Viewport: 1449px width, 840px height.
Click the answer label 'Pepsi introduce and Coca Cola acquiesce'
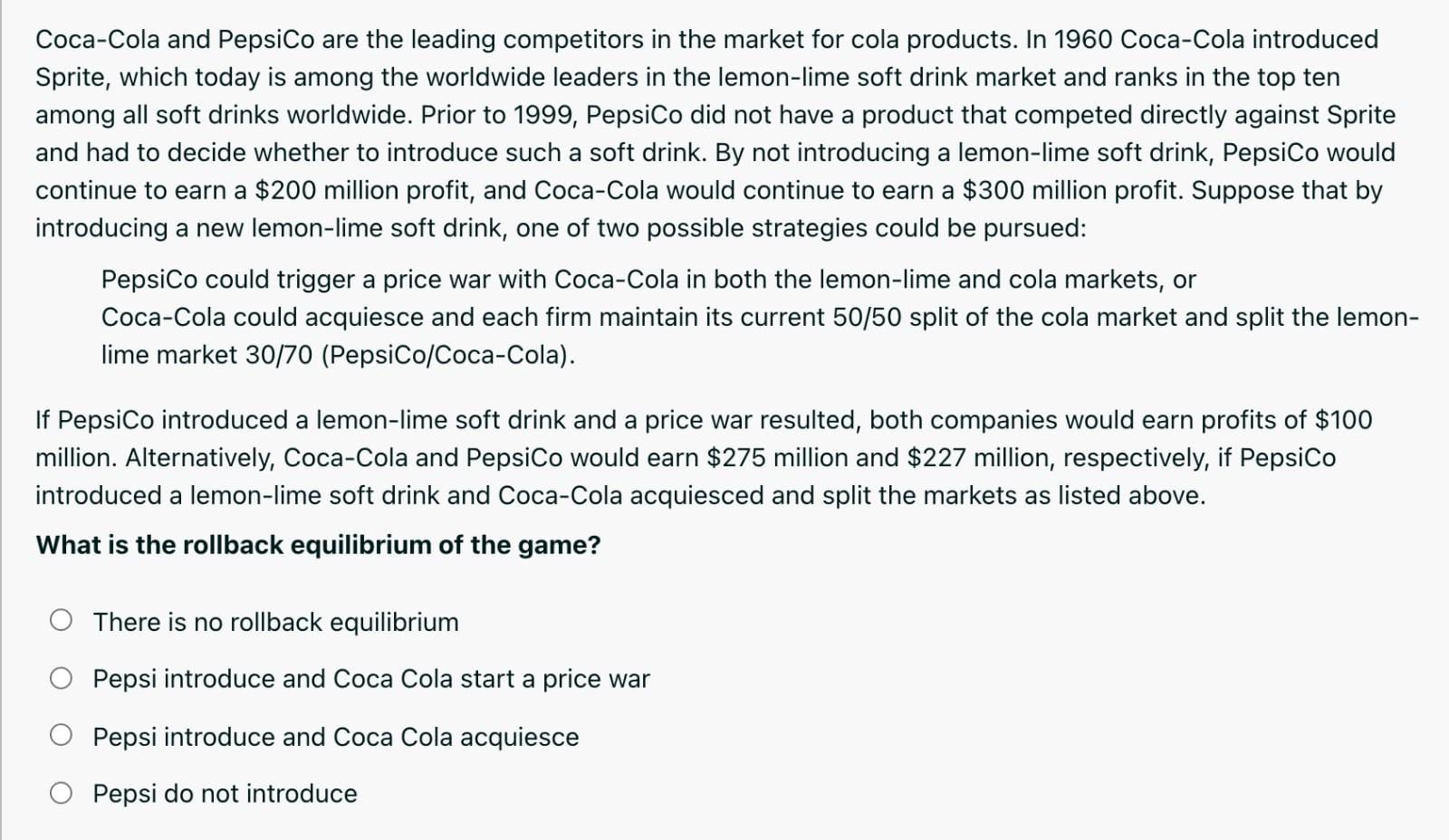(335, 737)
